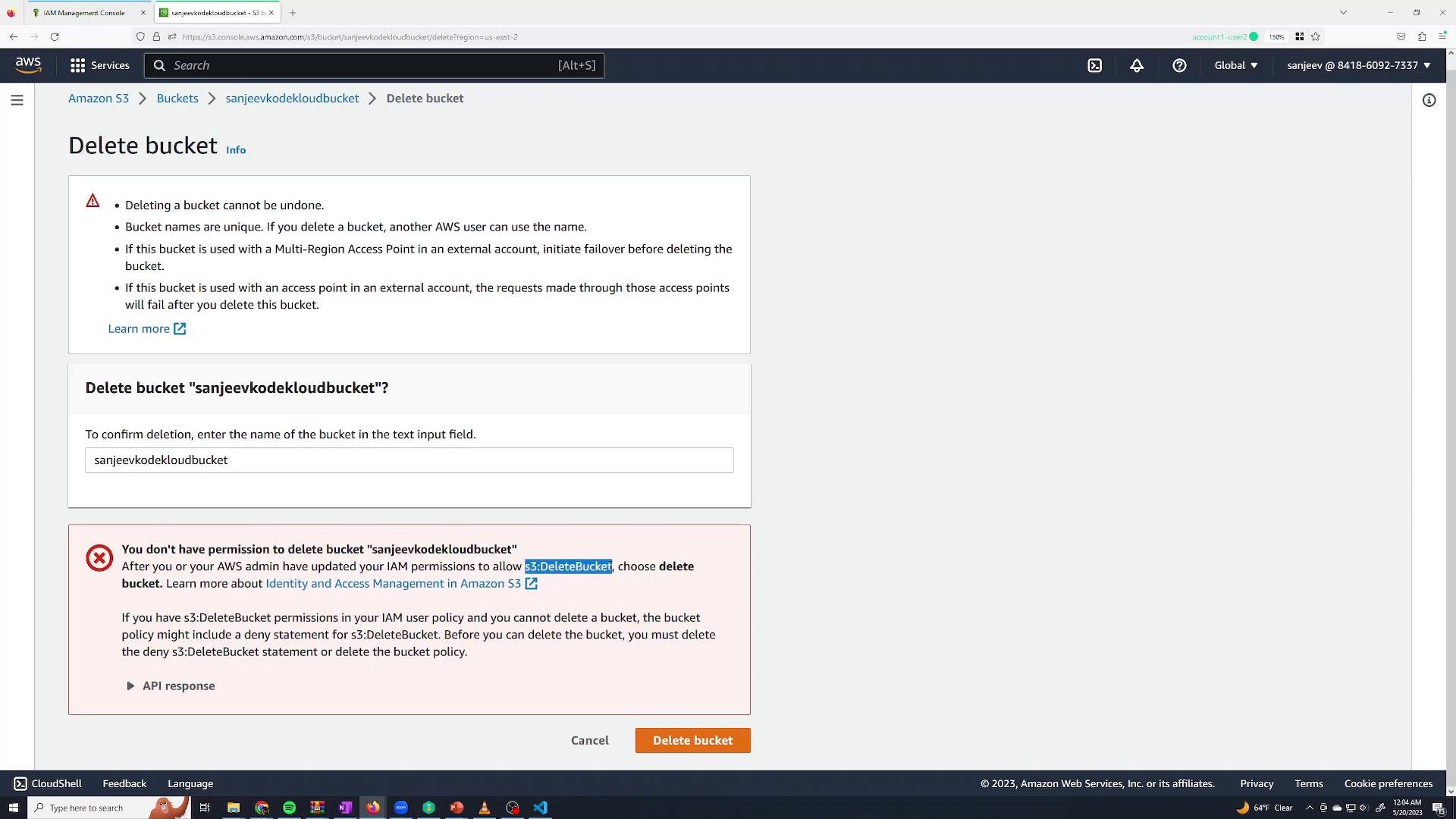Viewport: 1456px width, 819px height.
Task: Toggle the hamburger side navigation menu
Action: click(17, 100)
